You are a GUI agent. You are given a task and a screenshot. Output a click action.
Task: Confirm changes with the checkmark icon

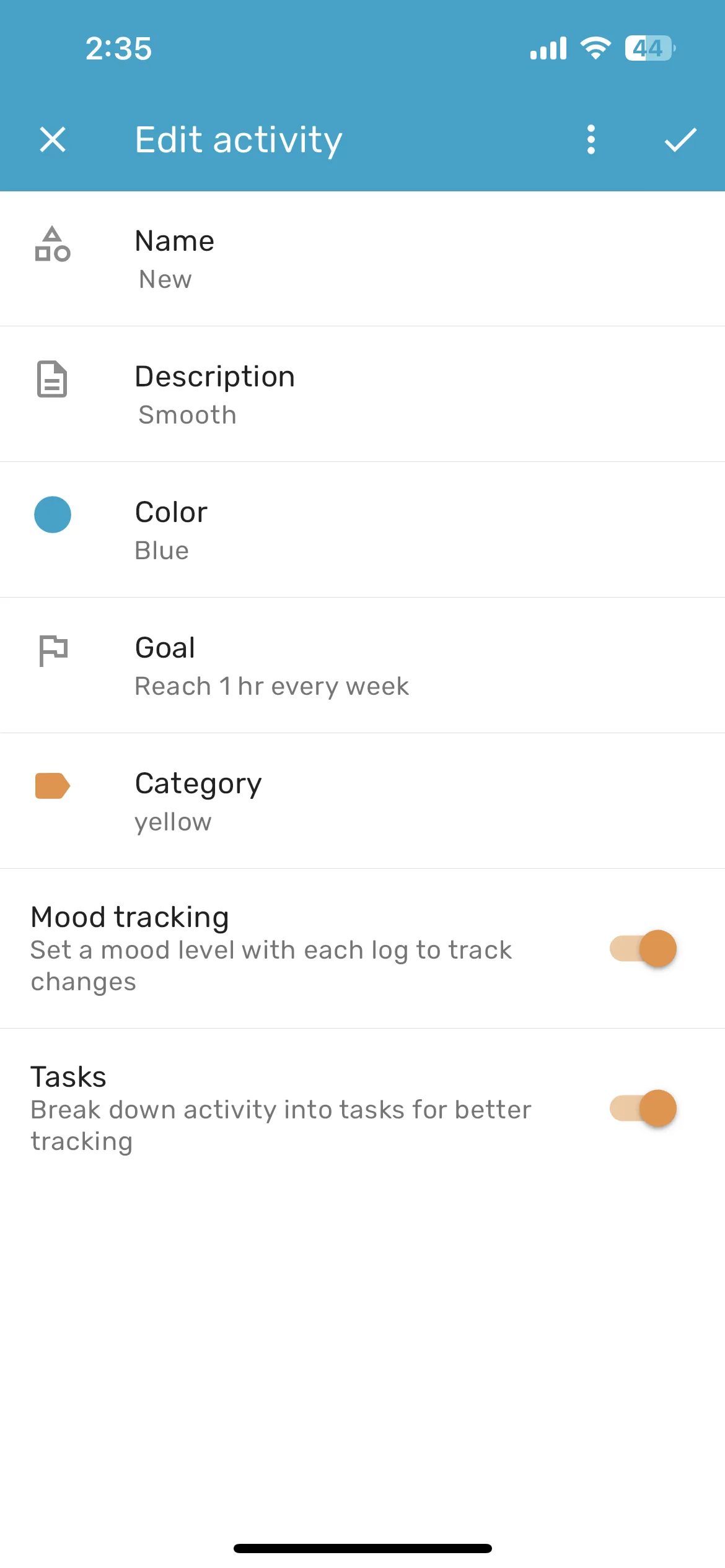680,140
